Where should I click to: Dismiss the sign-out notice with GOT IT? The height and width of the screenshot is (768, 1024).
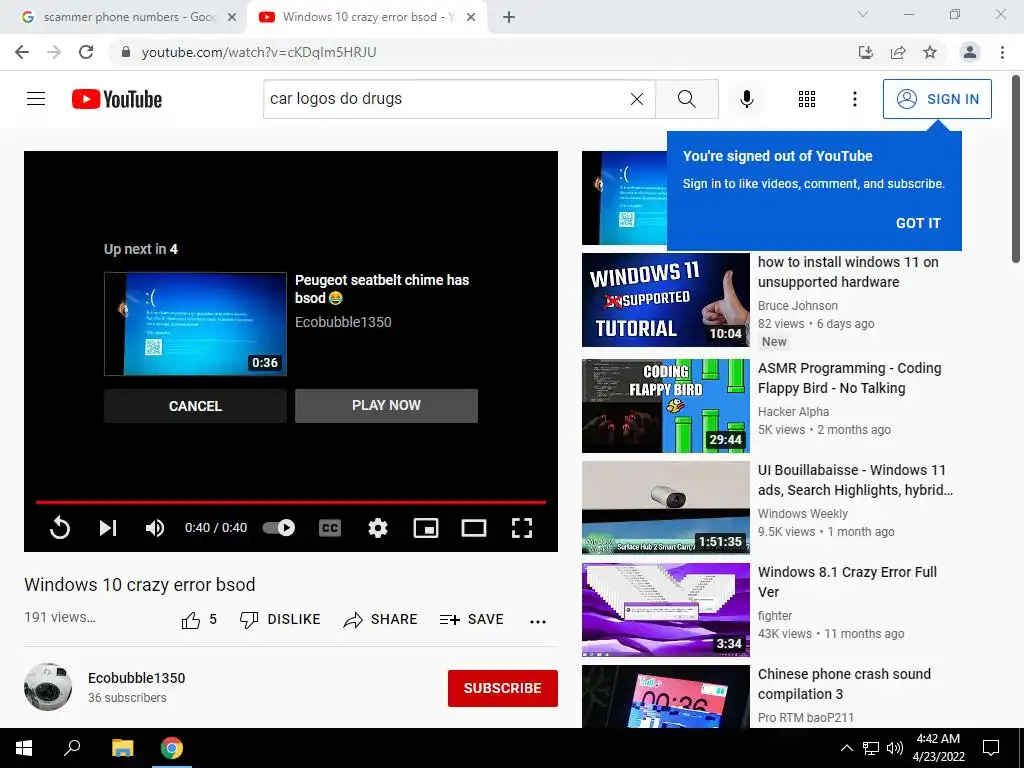pos(918,223)
